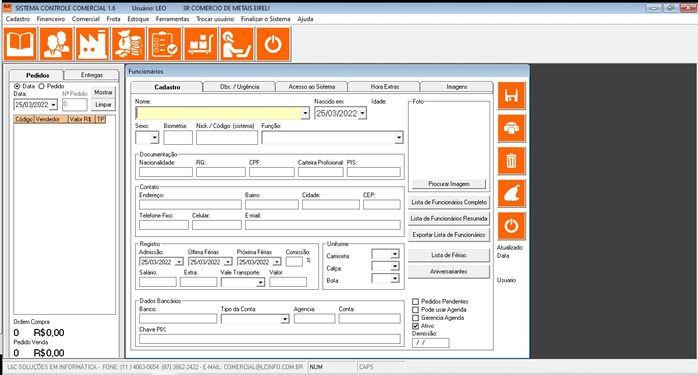Delete record with the trash can icon
Viewport: 698px width, 375px height.
pyautogui.click(x=511, y=160)
